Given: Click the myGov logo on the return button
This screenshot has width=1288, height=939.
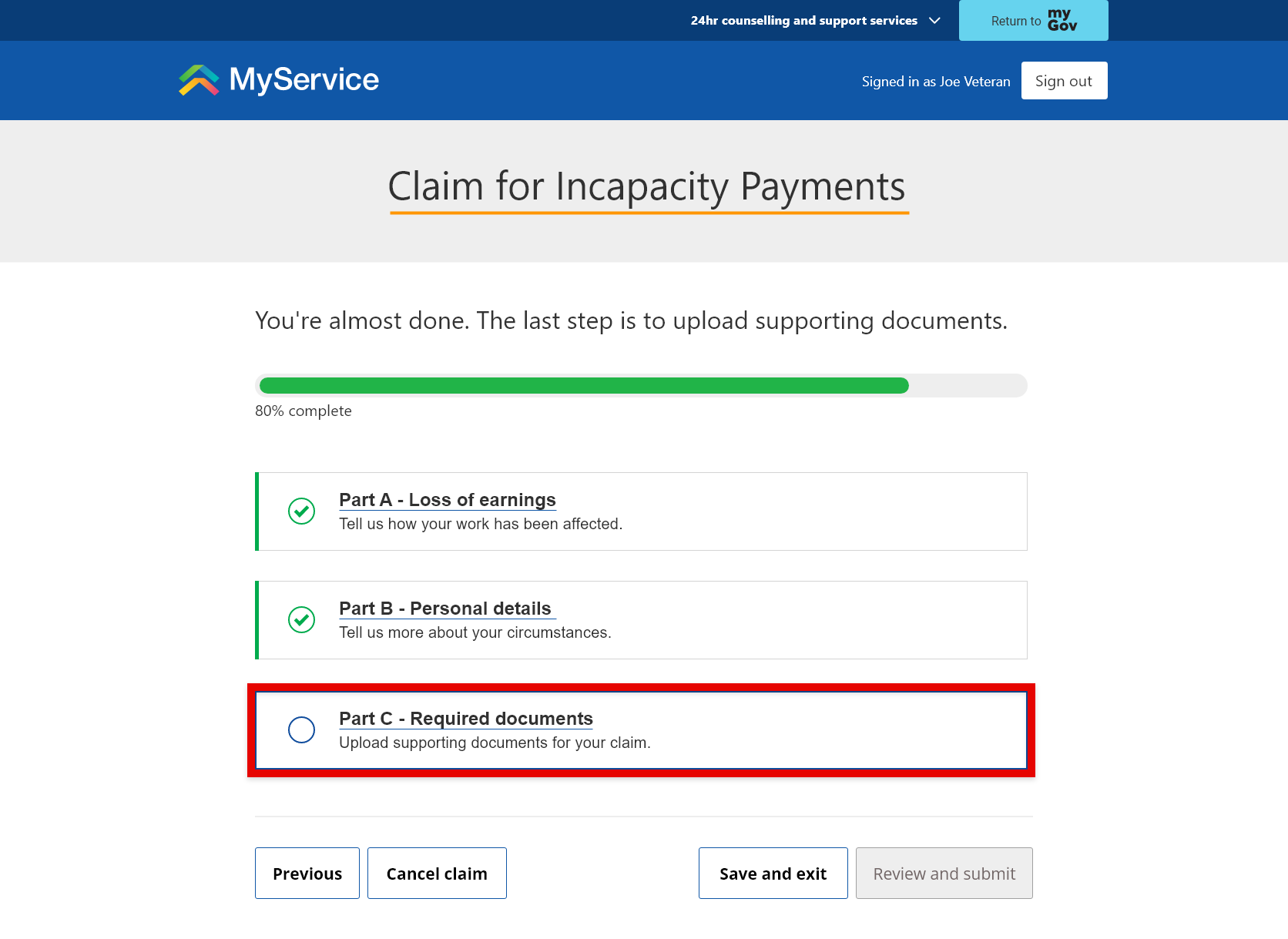Looking at the screenshot, I should [1064, 20].
